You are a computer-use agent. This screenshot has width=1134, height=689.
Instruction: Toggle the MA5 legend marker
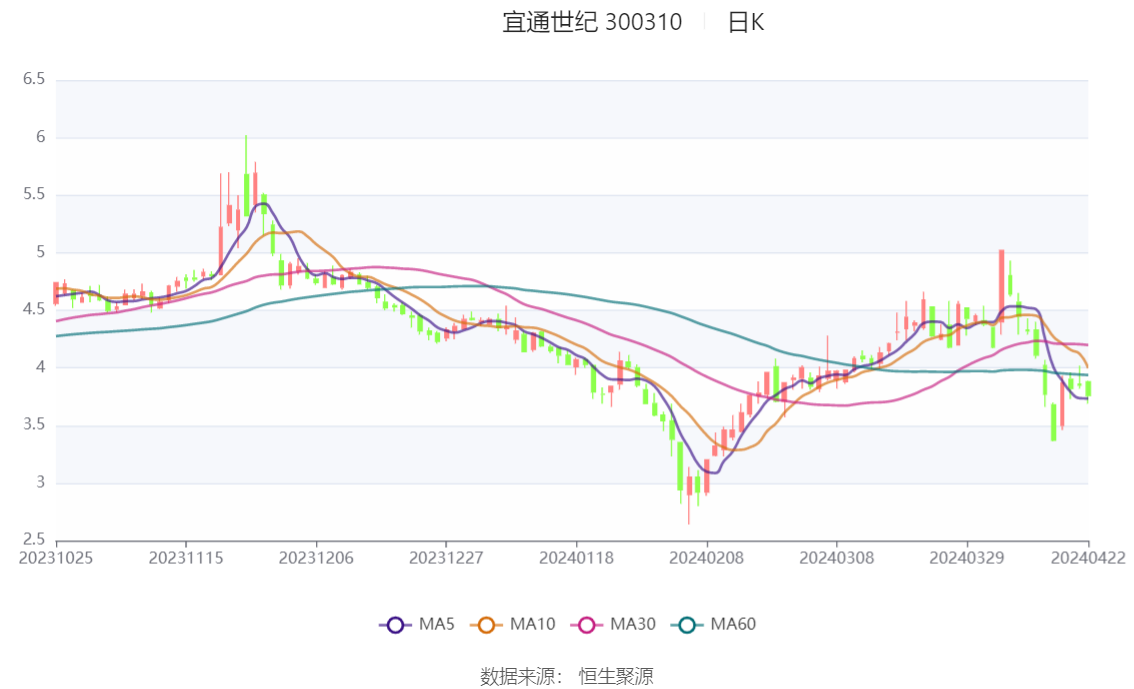[x=395, y=625]
